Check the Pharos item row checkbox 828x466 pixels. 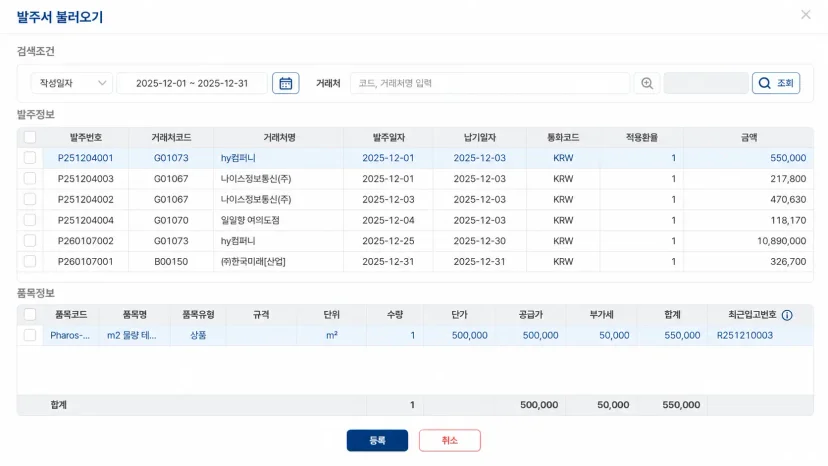pos(30,335)
